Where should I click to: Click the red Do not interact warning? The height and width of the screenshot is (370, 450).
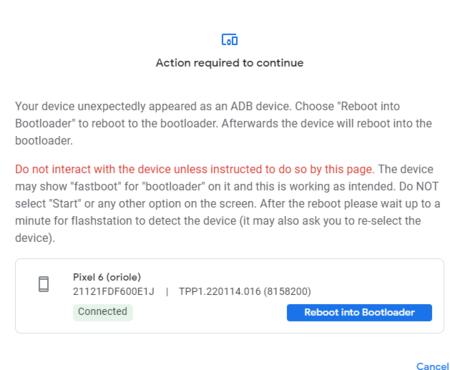195,169
